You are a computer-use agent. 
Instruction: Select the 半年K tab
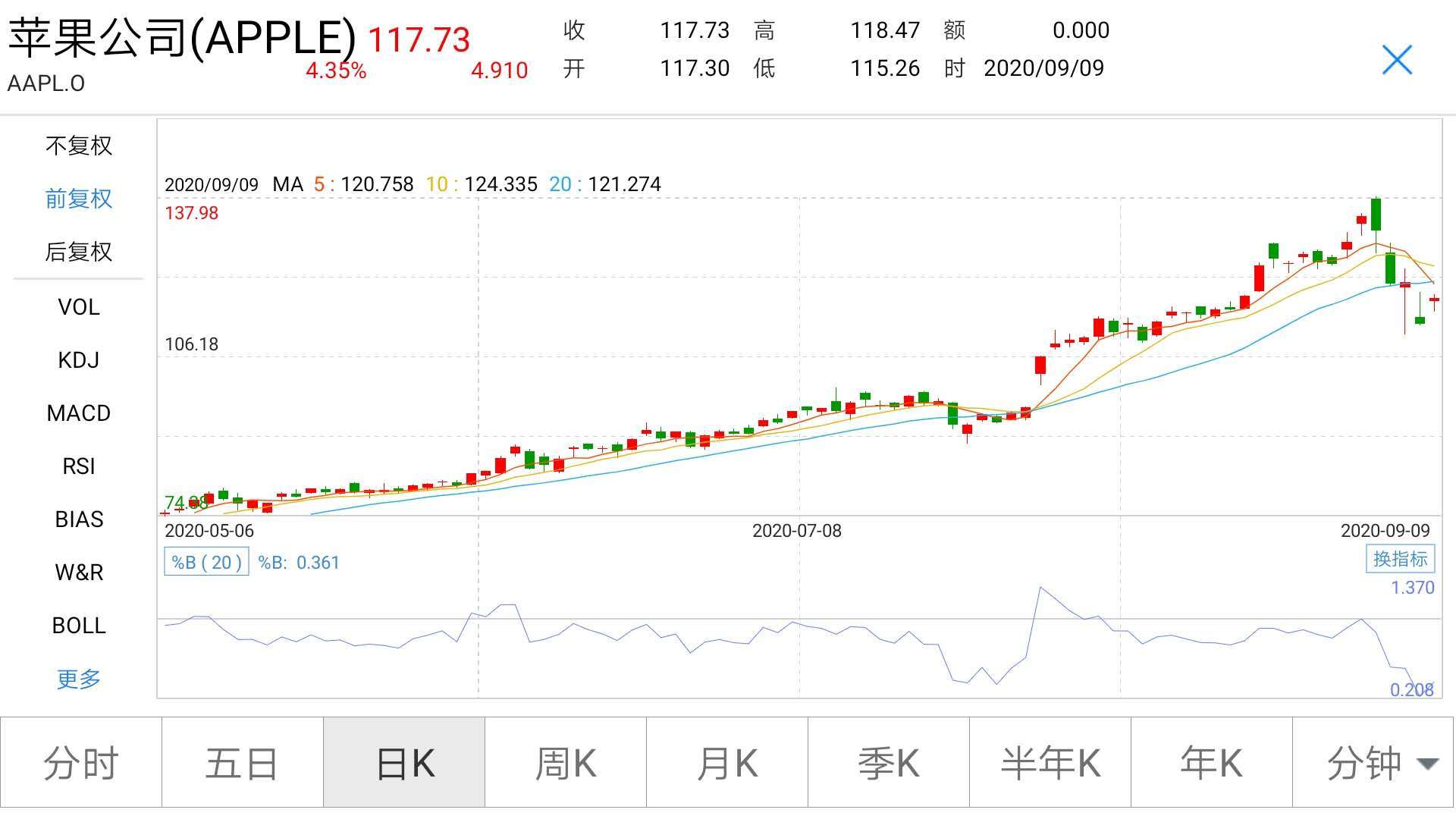coord(1050,763)
